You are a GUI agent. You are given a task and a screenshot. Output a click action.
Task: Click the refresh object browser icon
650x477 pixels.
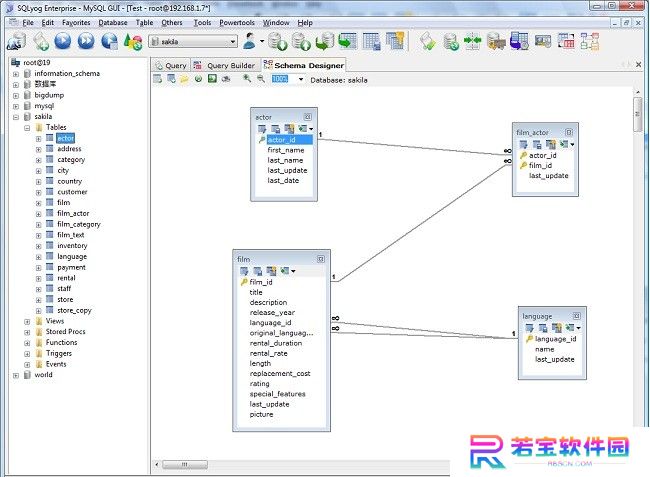click(133, 42)
